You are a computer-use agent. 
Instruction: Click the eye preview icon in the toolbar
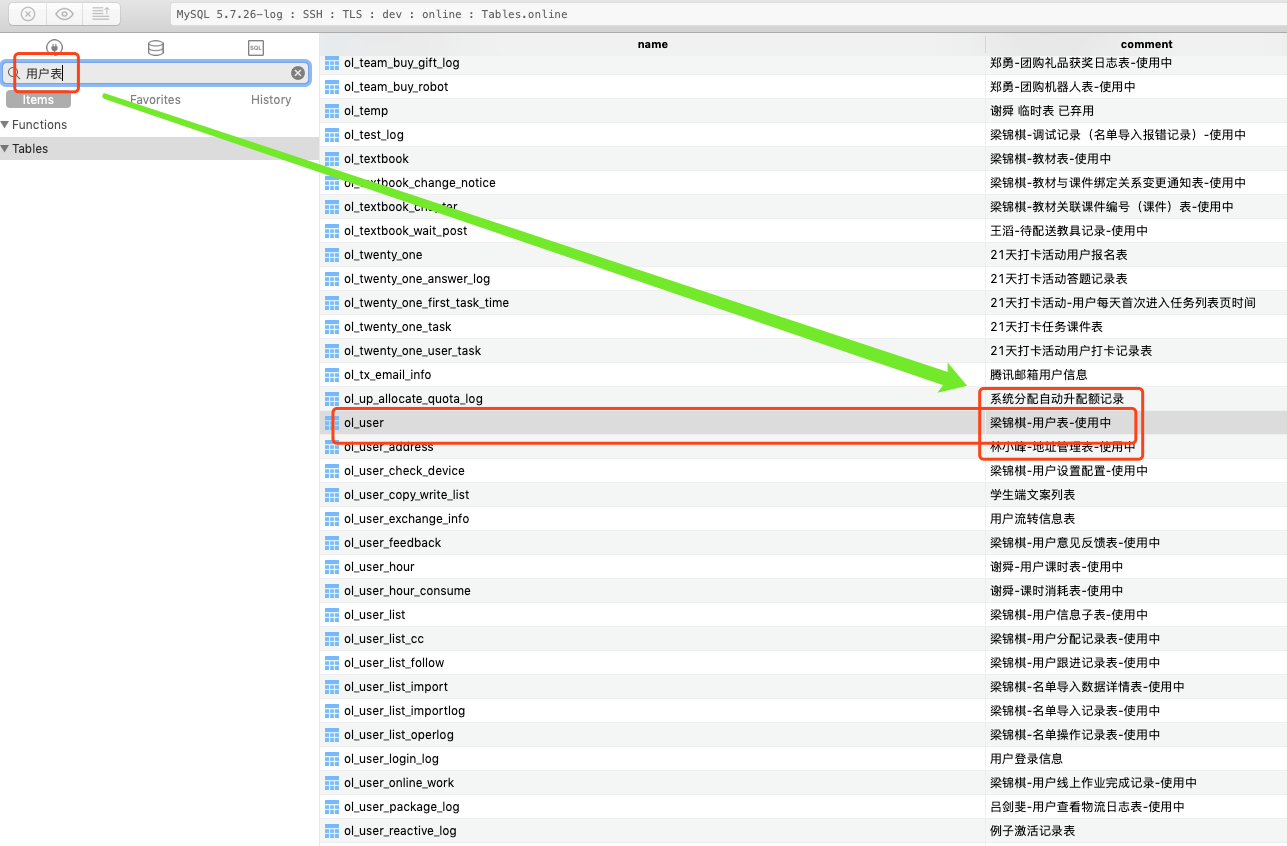tap(63, 14)
